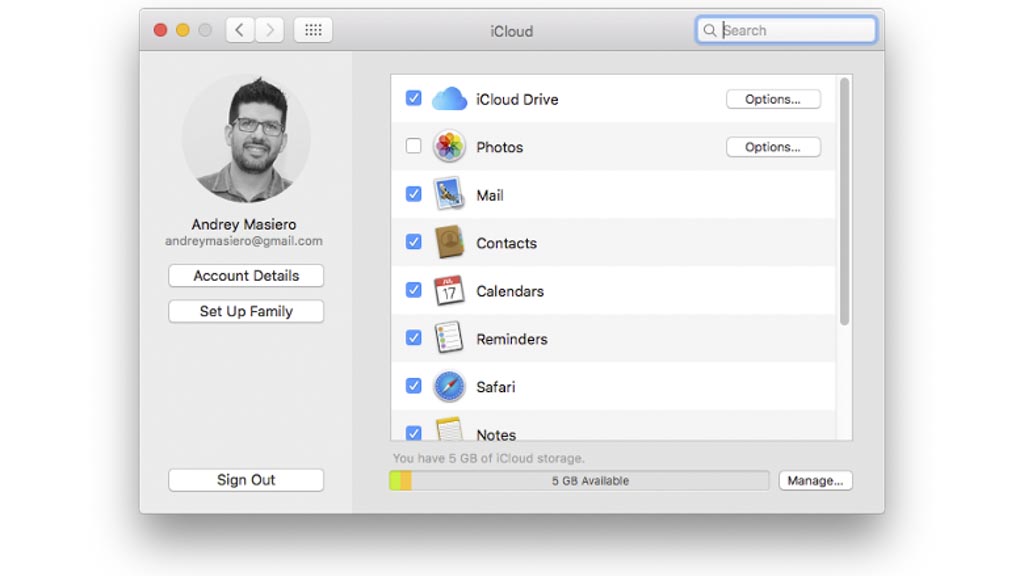Click the iCloud Drive cloud icon
This screenshot has width=1024, height=576.
pyautogui.click(x=449, y=99)
